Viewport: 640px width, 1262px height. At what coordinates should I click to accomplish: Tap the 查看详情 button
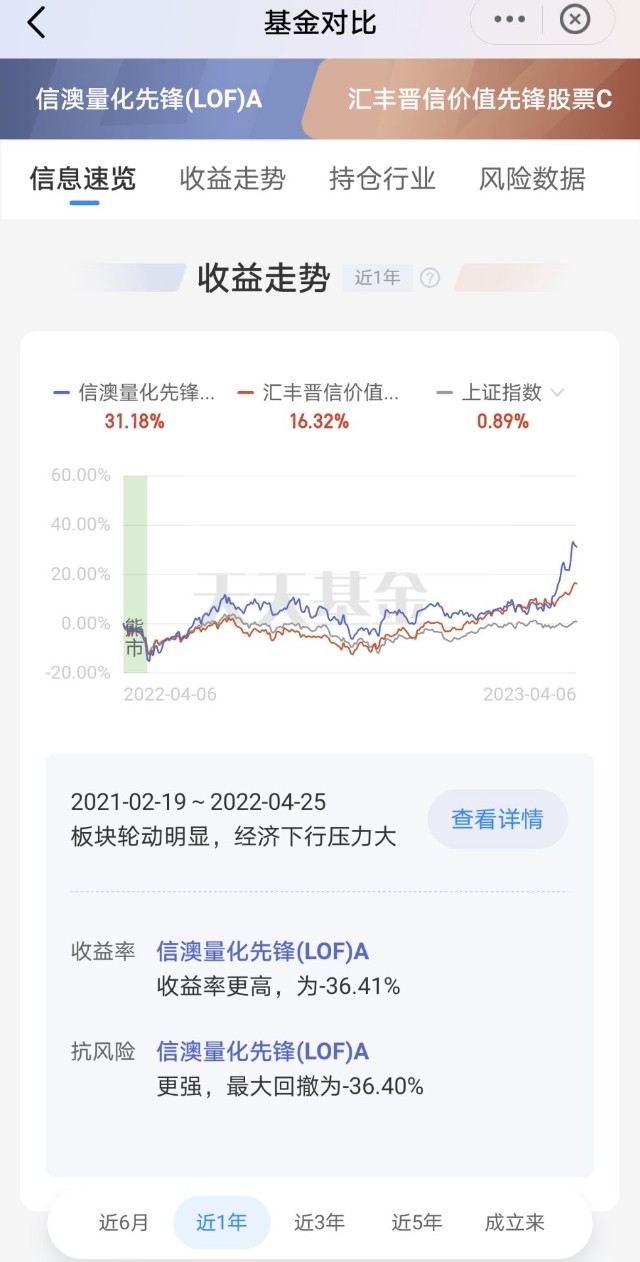[x=497, y=820]
